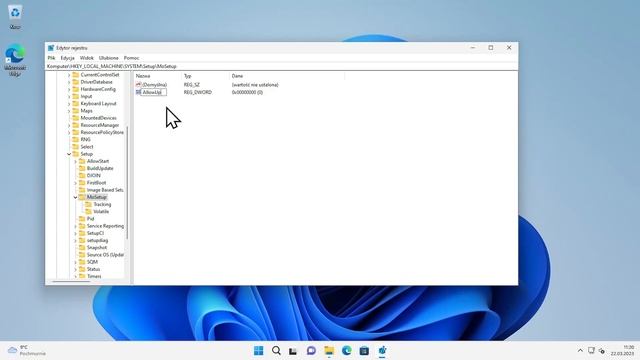Select the Microsoft Edge desktop shortcut
The width and height of the screenshot is (640, 360).
pos(15,60)
